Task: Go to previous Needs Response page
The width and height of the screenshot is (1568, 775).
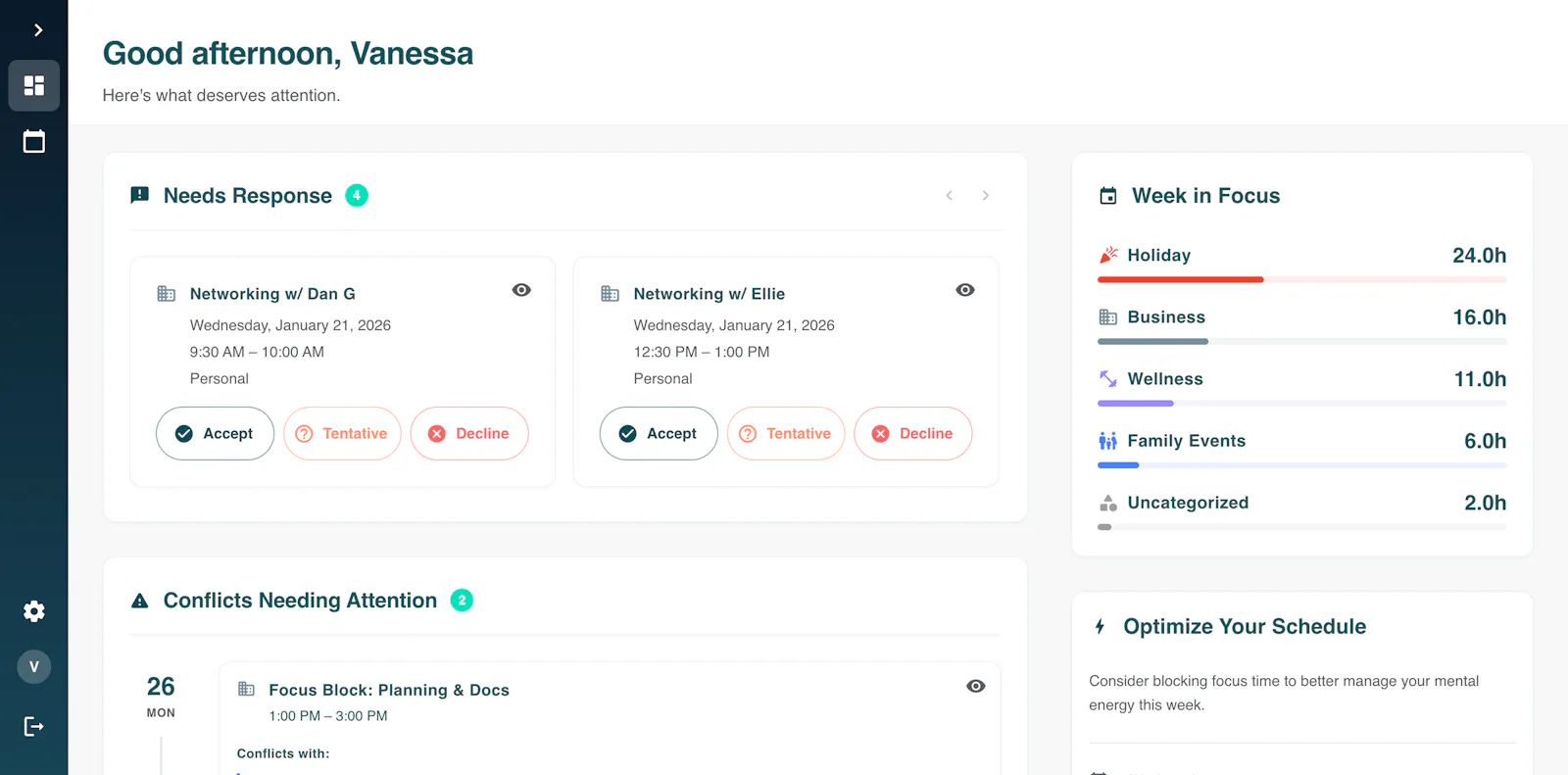Action: [949, 195]
